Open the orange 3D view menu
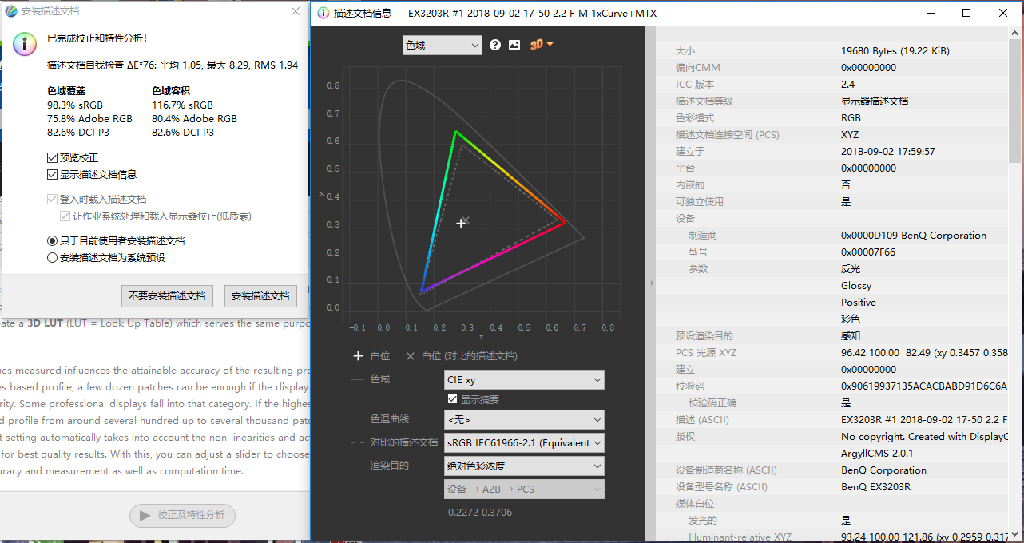The height and width of the screenshot is (543, 1024). click(540, 45)
